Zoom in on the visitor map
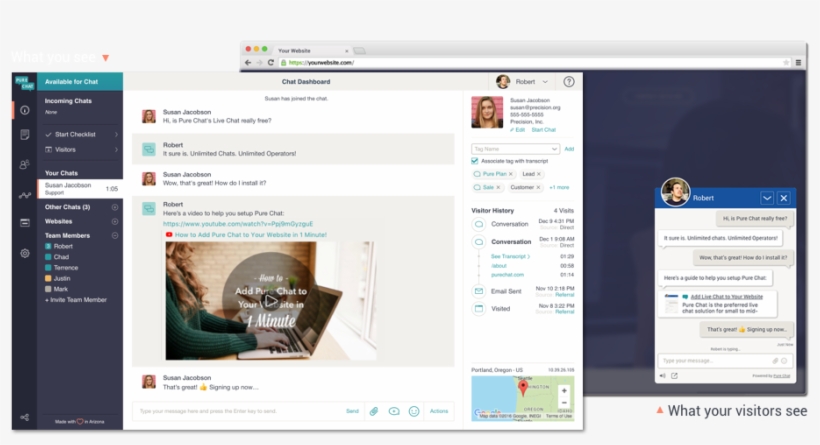This screenshot has height=445, width=820. click(x=564, y=391)
